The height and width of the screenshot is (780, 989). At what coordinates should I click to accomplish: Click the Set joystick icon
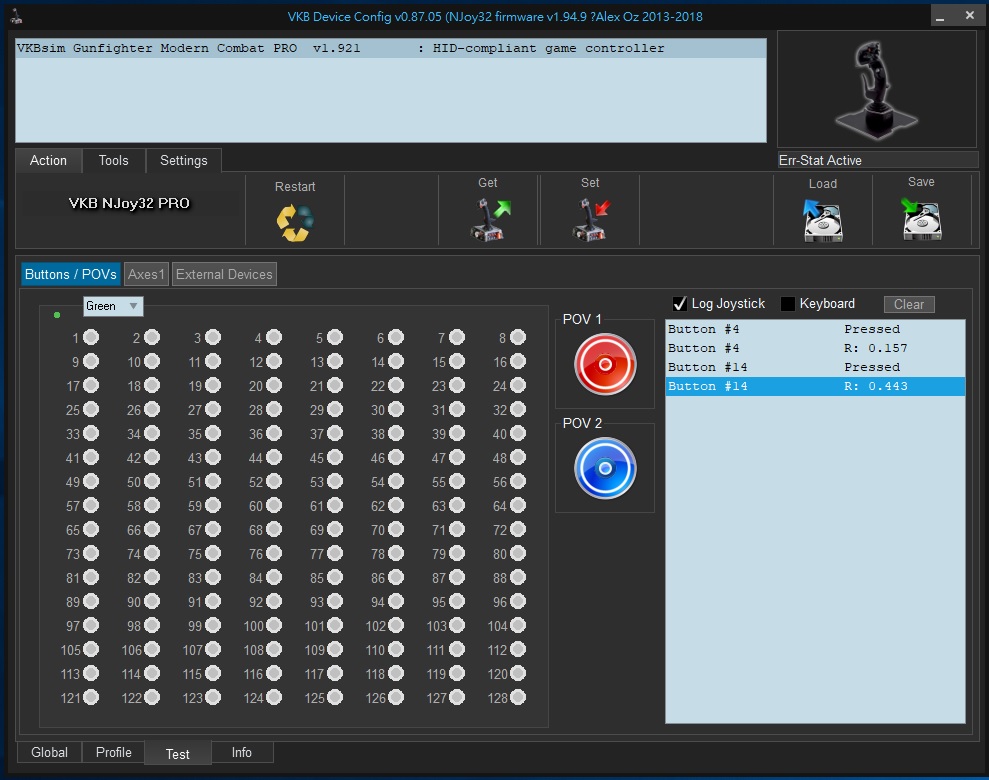591,220
